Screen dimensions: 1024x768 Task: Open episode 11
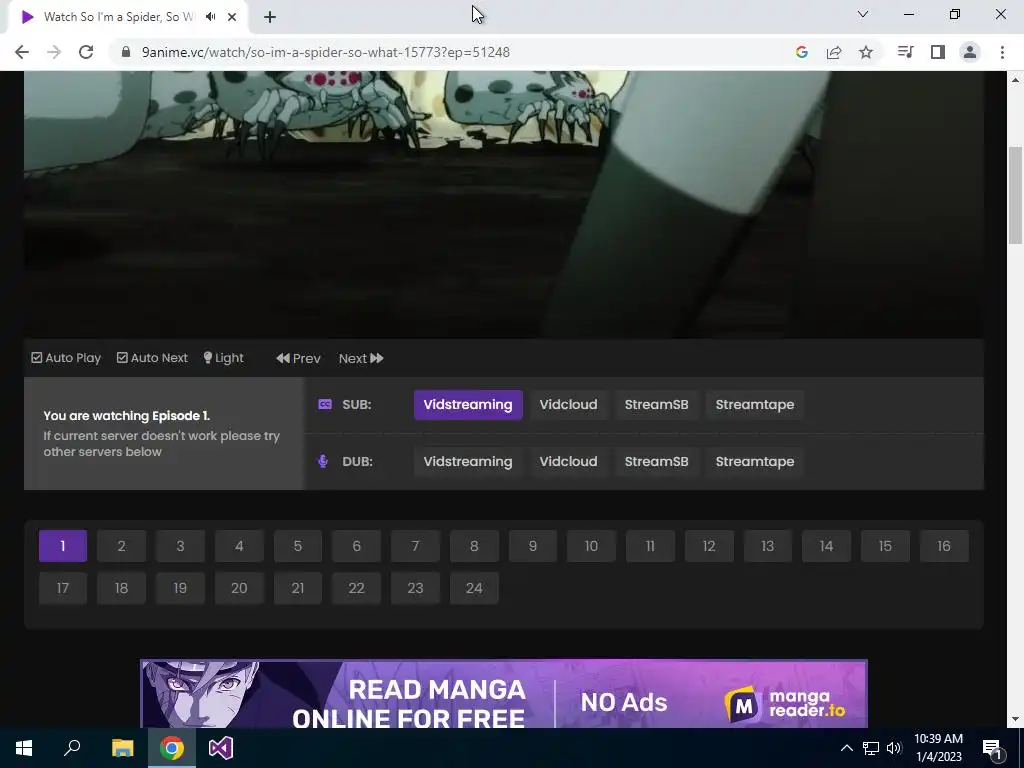point(650,546)
